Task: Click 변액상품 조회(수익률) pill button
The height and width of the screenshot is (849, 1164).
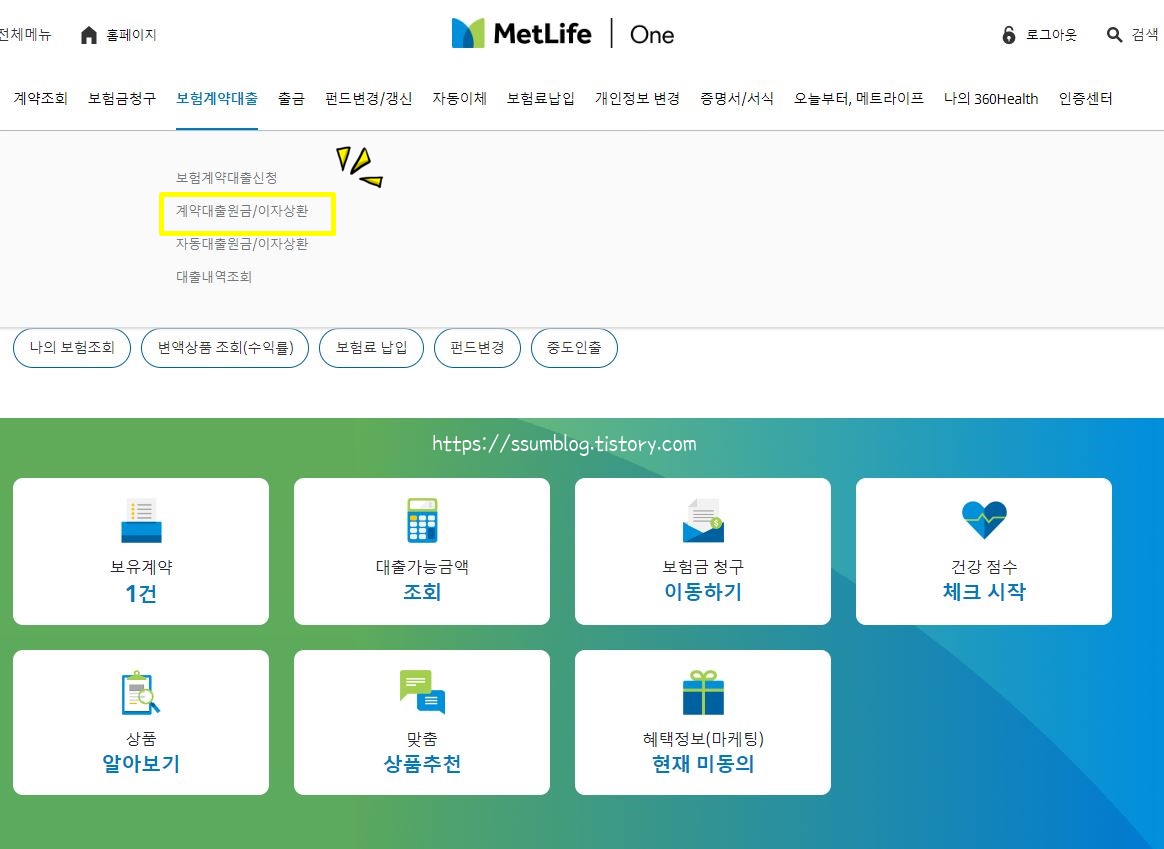Action: [225, 347]
